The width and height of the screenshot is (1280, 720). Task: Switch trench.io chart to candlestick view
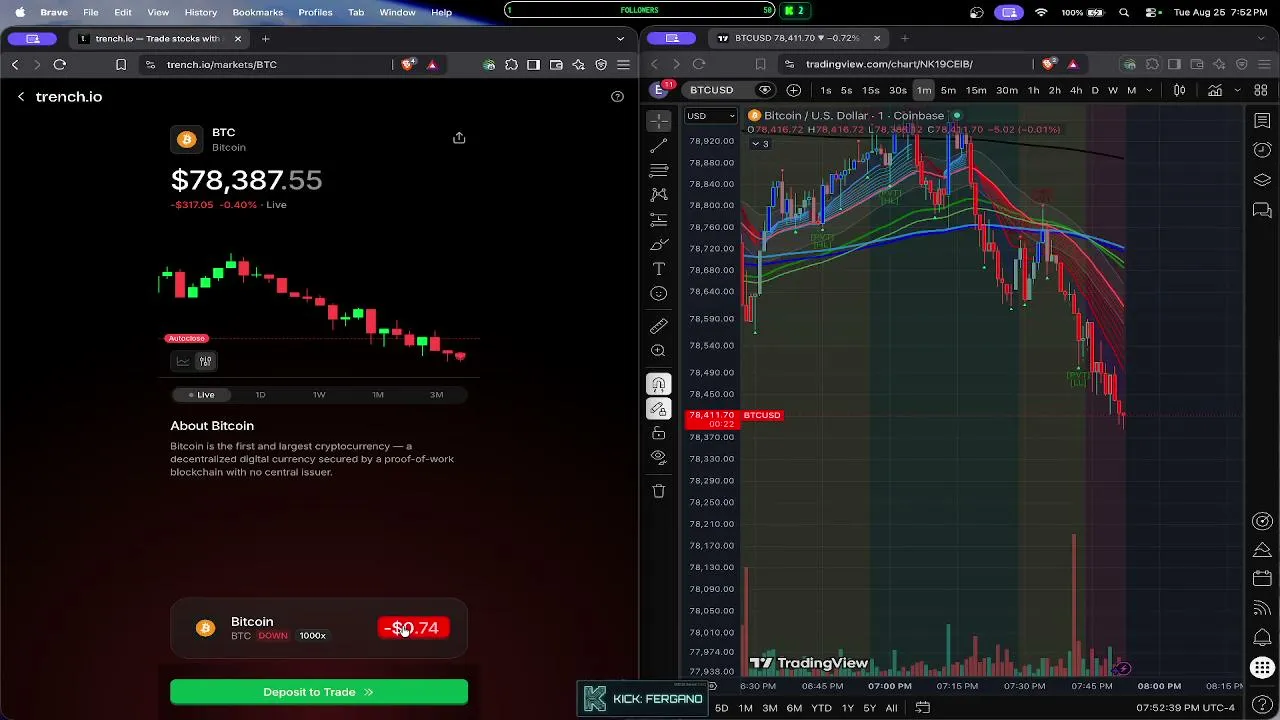coord(205,361)
